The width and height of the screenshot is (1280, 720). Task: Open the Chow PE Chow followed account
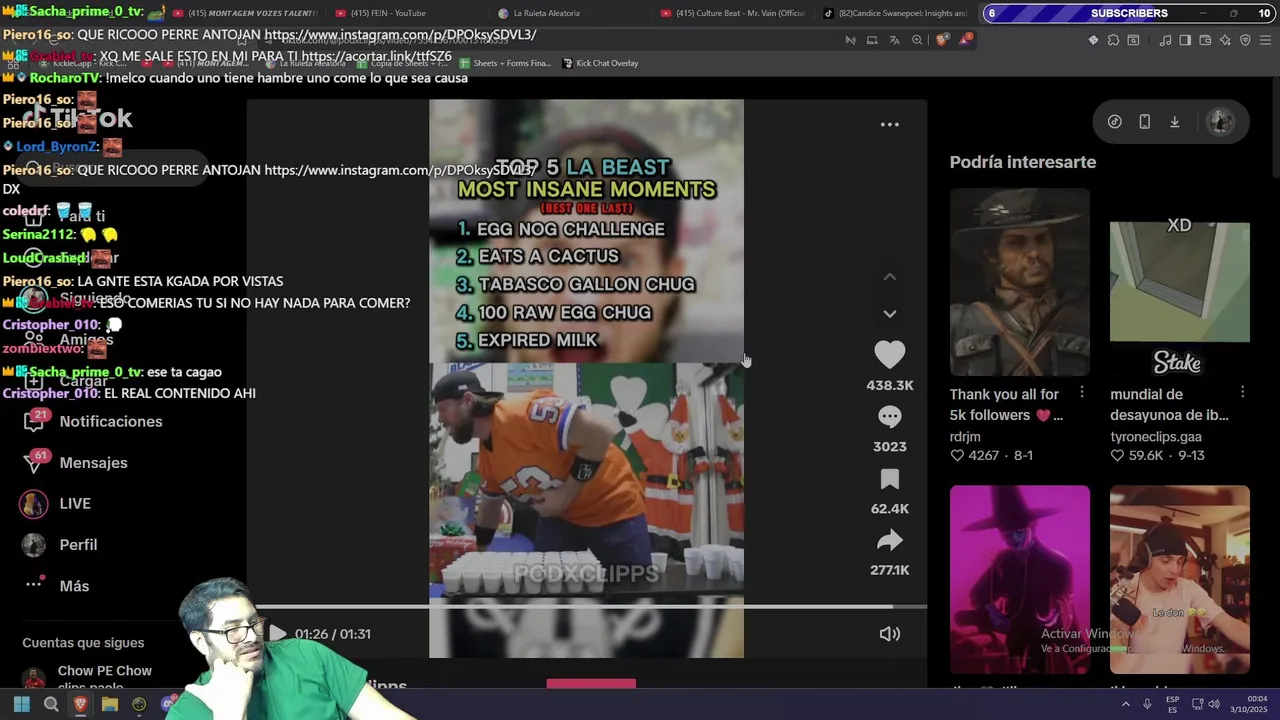coord(104,671)
